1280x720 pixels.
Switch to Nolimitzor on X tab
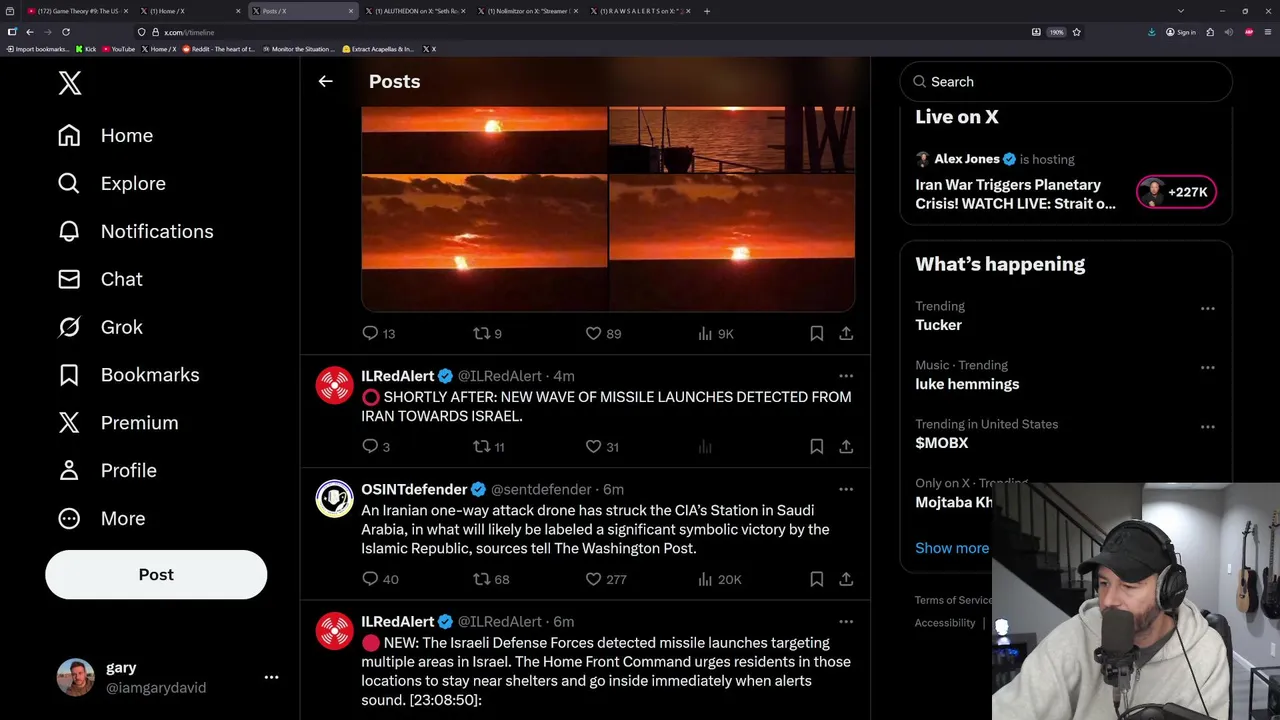click(x=527, y=11)
